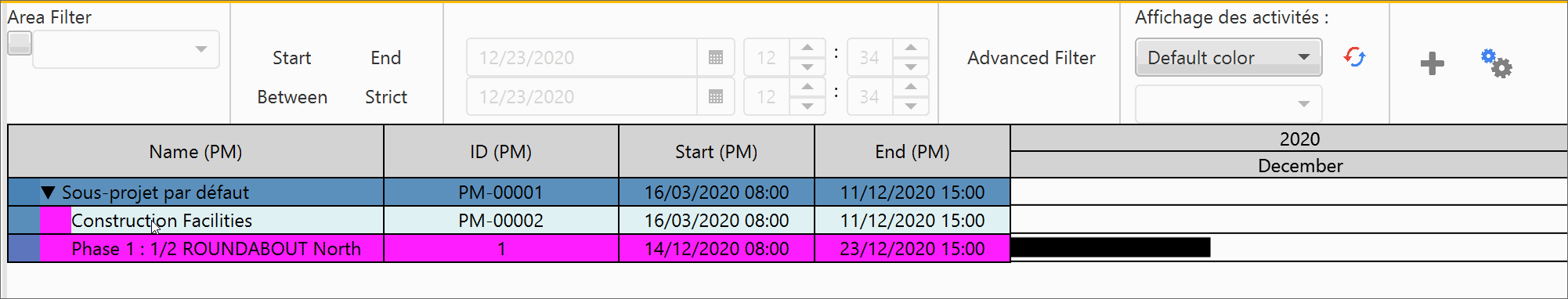Click the Name (PM) column header

[196, 152]
